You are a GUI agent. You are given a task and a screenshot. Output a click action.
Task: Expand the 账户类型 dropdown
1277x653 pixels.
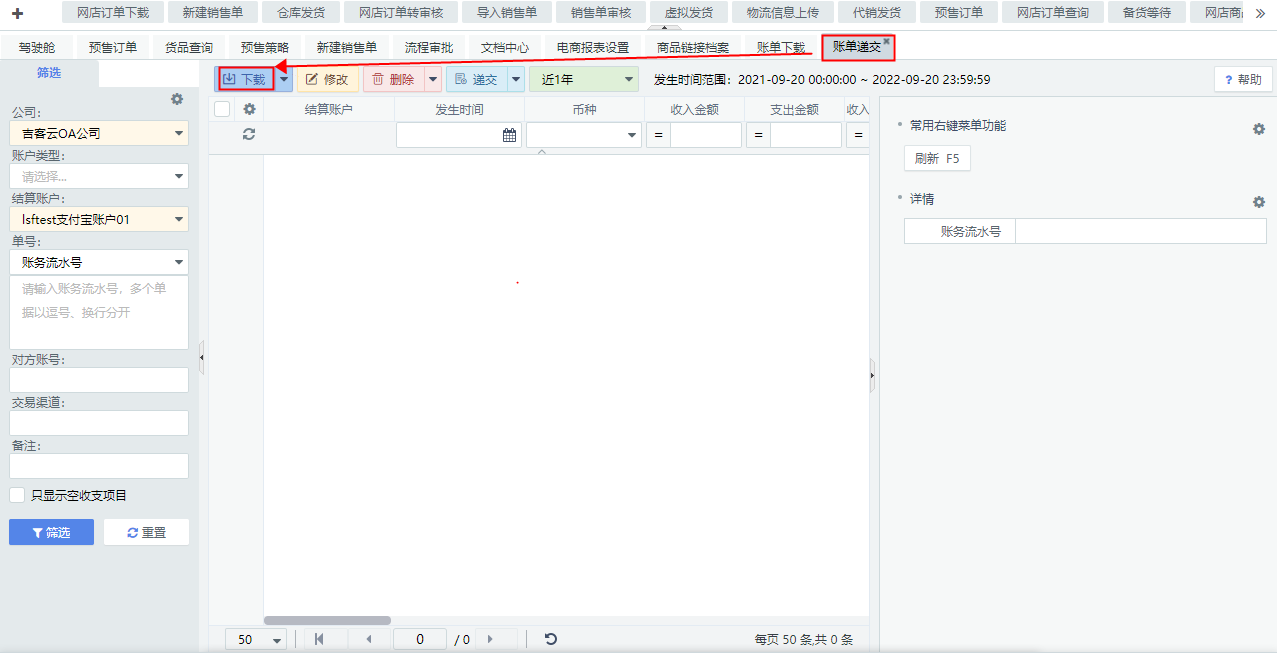pos(98,176)
